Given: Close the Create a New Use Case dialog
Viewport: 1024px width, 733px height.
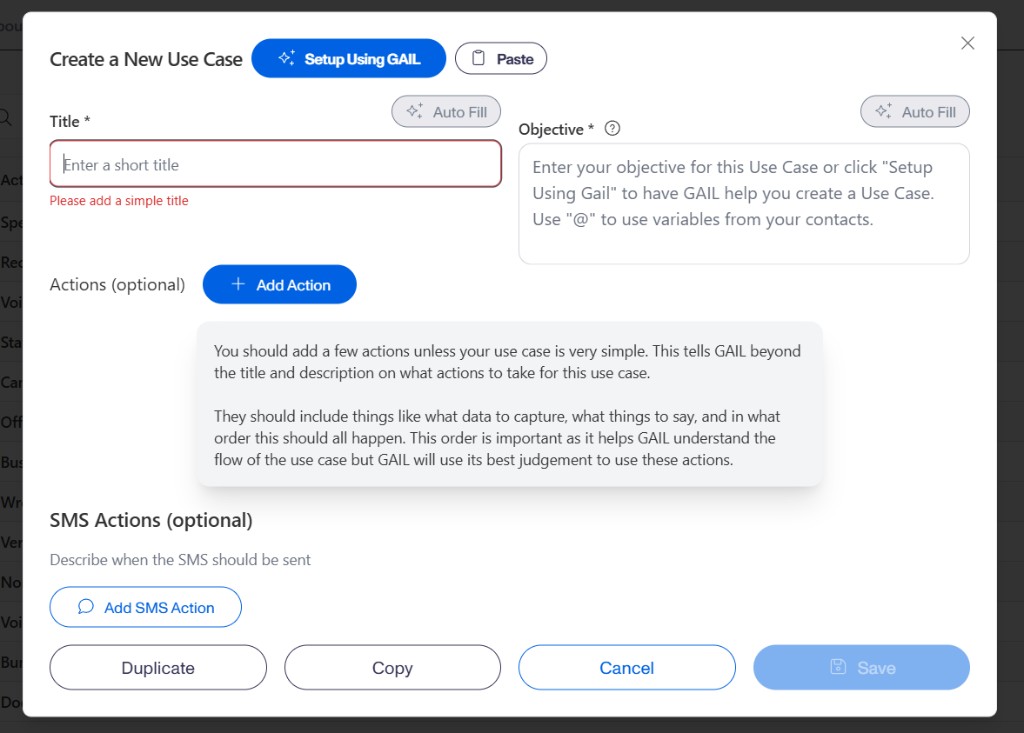Looking at the screenshot, I should point(967,43).
